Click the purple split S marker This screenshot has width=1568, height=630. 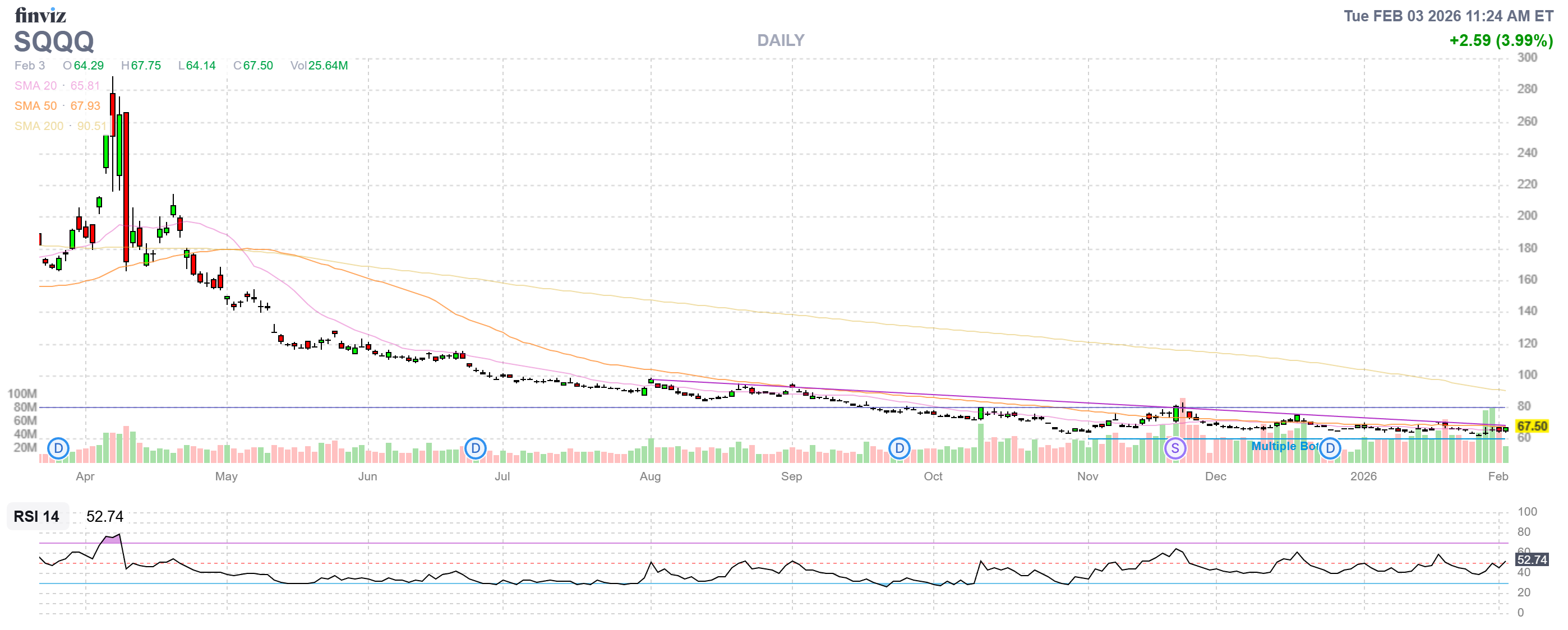coord(1175,450)
